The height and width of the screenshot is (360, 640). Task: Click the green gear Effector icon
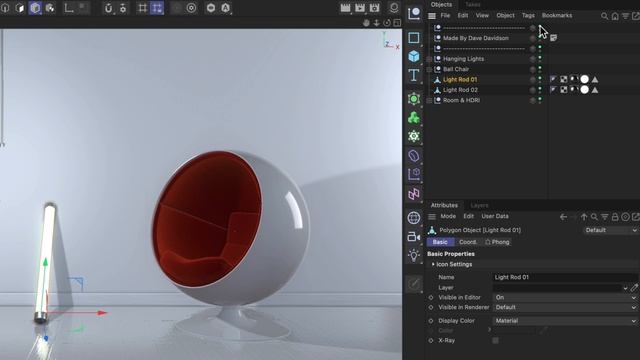click(x=414, y=136)
